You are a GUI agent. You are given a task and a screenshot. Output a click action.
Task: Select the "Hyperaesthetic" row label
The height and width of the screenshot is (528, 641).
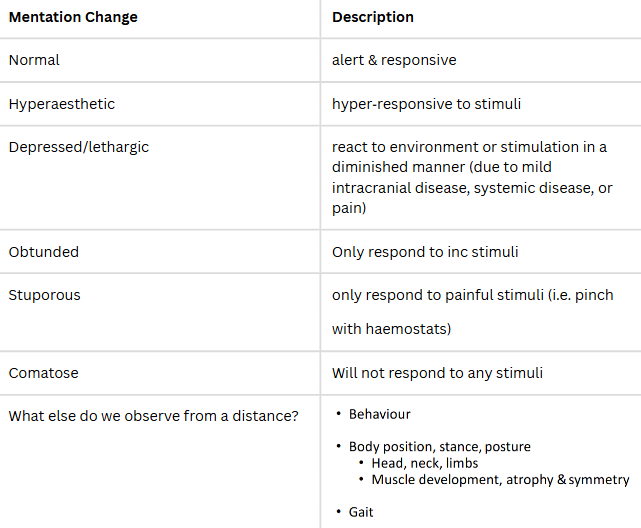(62, 104)
